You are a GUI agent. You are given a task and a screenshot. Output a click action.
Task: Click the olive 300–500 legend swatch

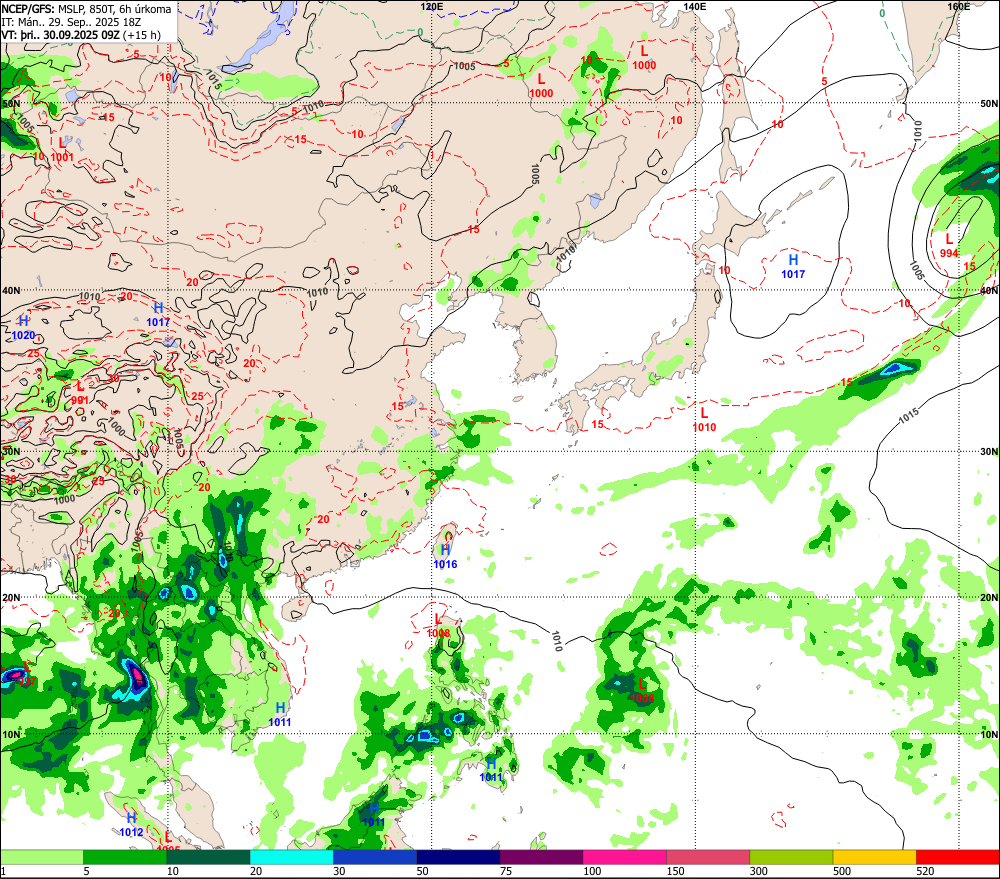[x=791, y=857]
